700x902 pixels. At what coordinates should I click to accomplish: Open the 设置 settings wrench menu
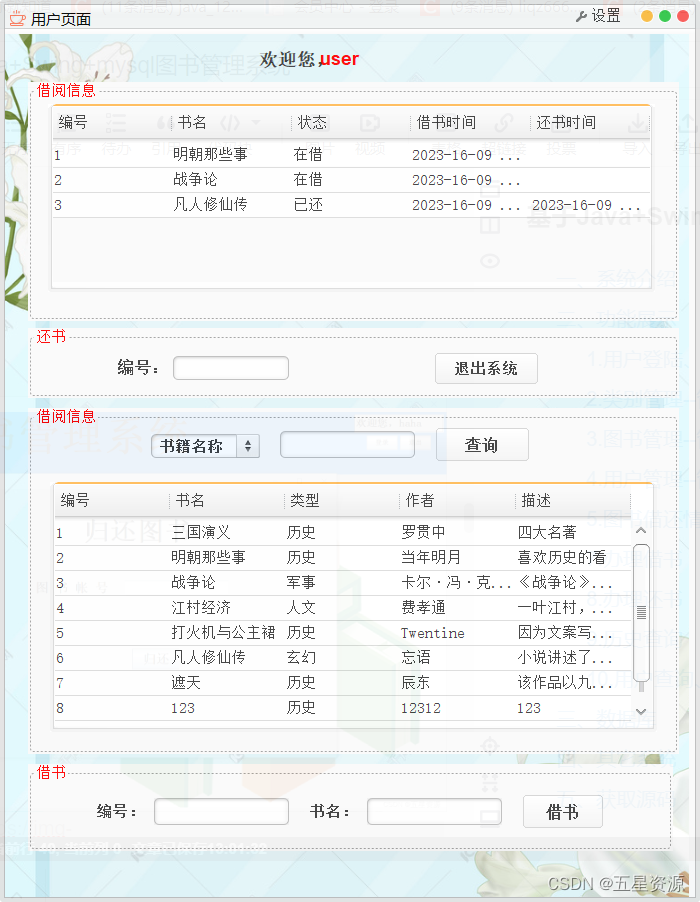coord(598,16)
